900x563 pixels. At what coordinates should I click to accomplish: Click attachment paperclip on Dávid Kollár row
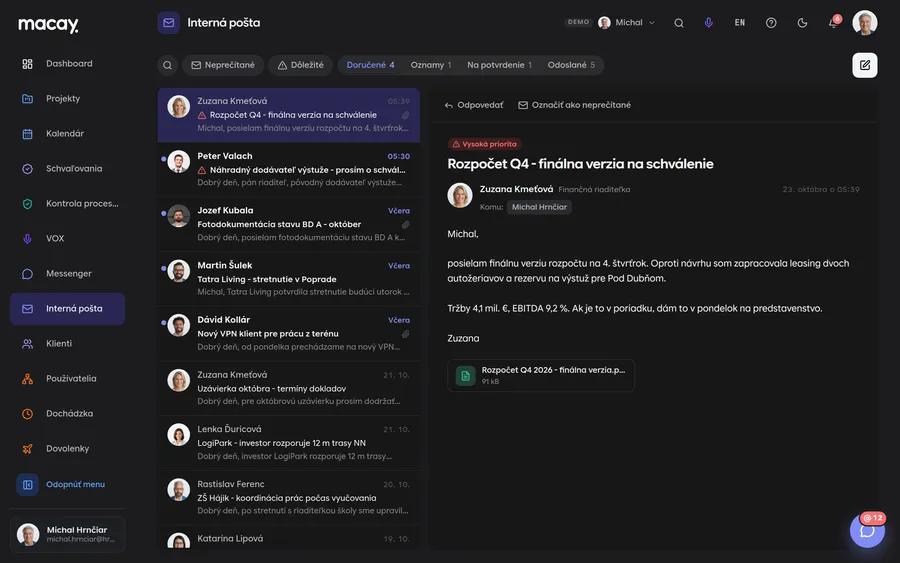[x=405, y=334]
